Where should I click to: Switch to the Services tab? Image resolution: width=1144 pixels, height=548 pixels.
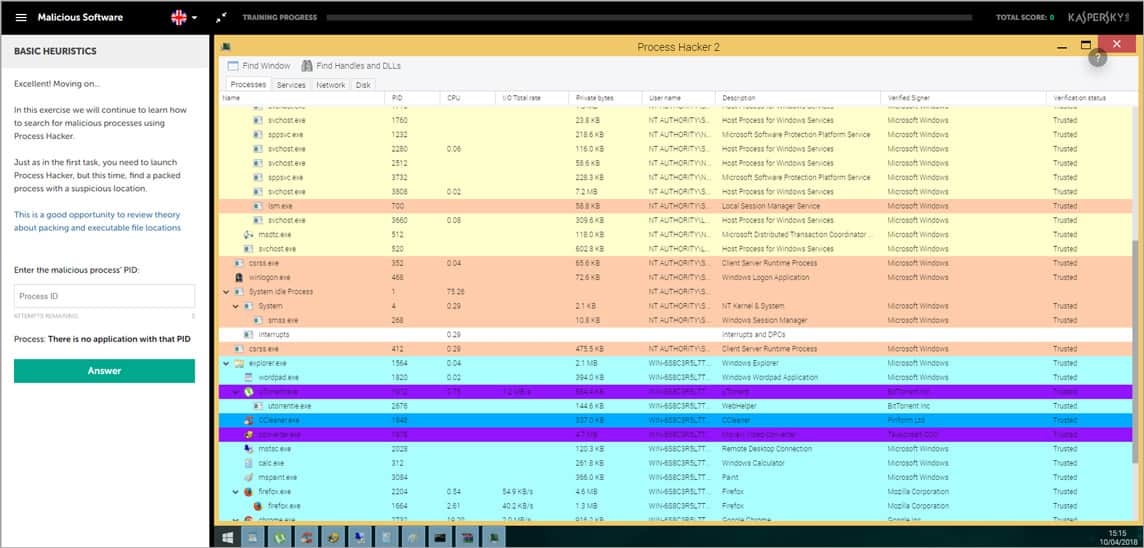[x=291, y=85]
